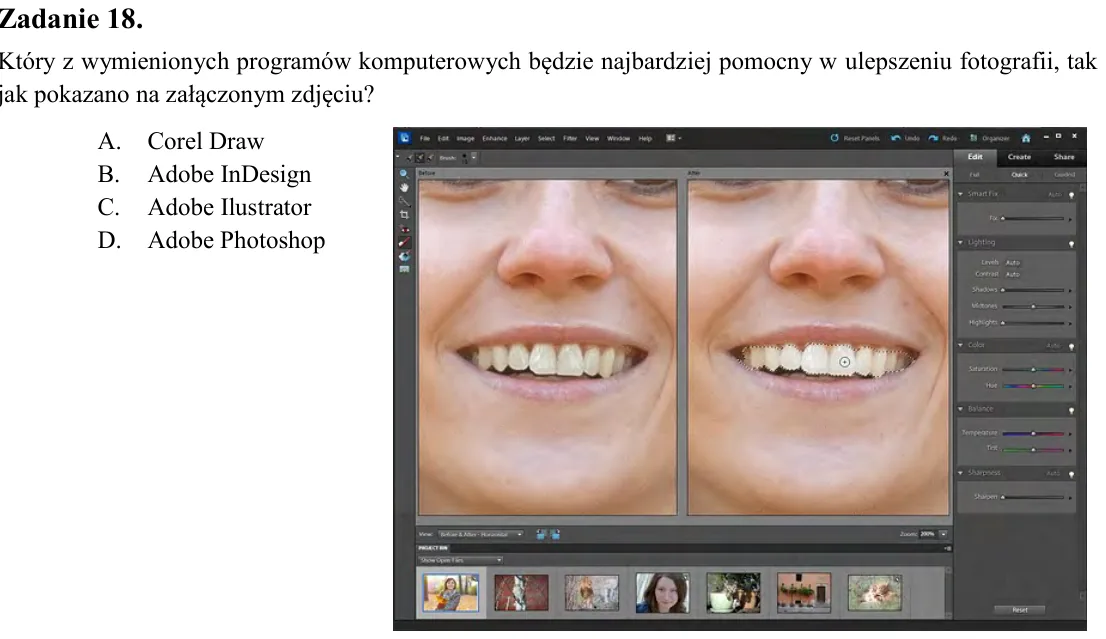The height and width of the screenshot is (639, 1106).
Task: Open the Show Open Files dropdown
Action: click(460, 560)
